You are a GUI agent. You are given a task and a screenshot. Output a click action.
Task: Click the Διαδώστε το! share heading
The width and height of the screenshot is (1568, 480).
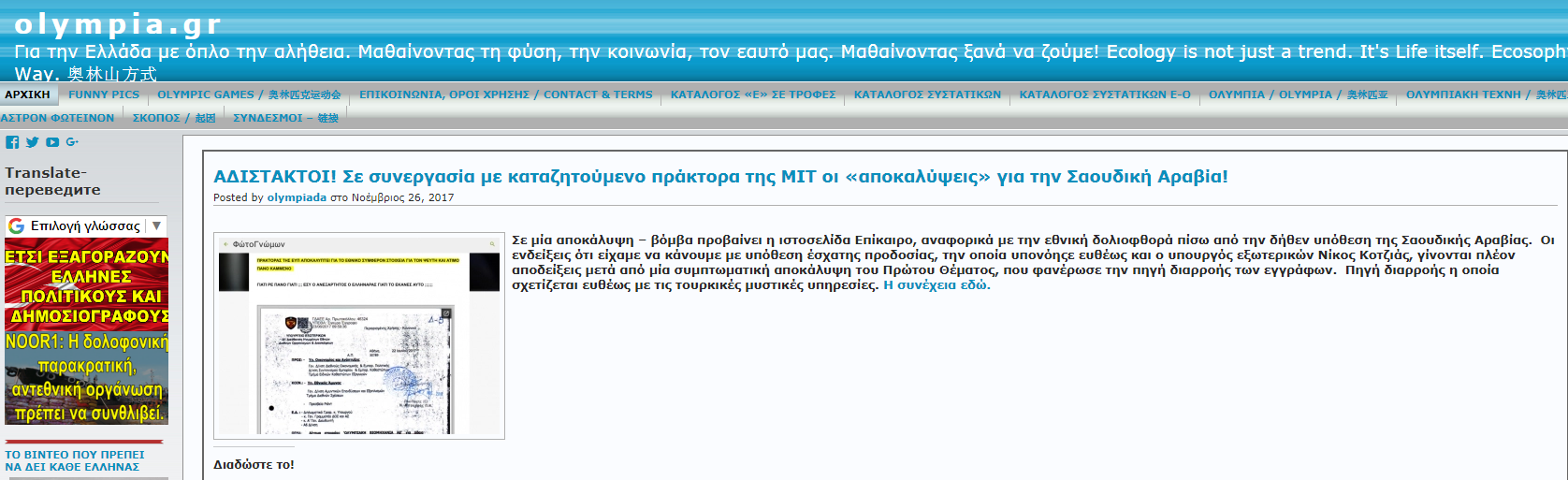(x=254, y=464)
